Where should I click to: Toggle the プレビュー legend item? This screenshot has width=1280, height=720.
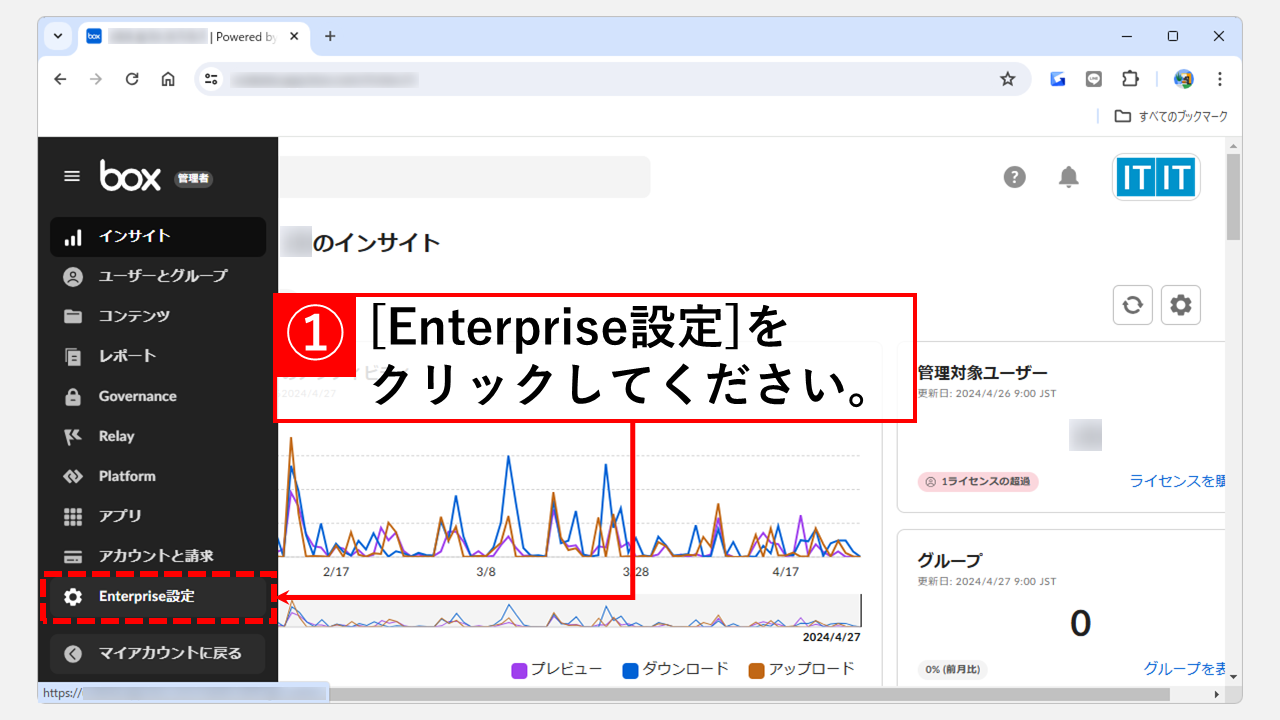pos(557,669)
